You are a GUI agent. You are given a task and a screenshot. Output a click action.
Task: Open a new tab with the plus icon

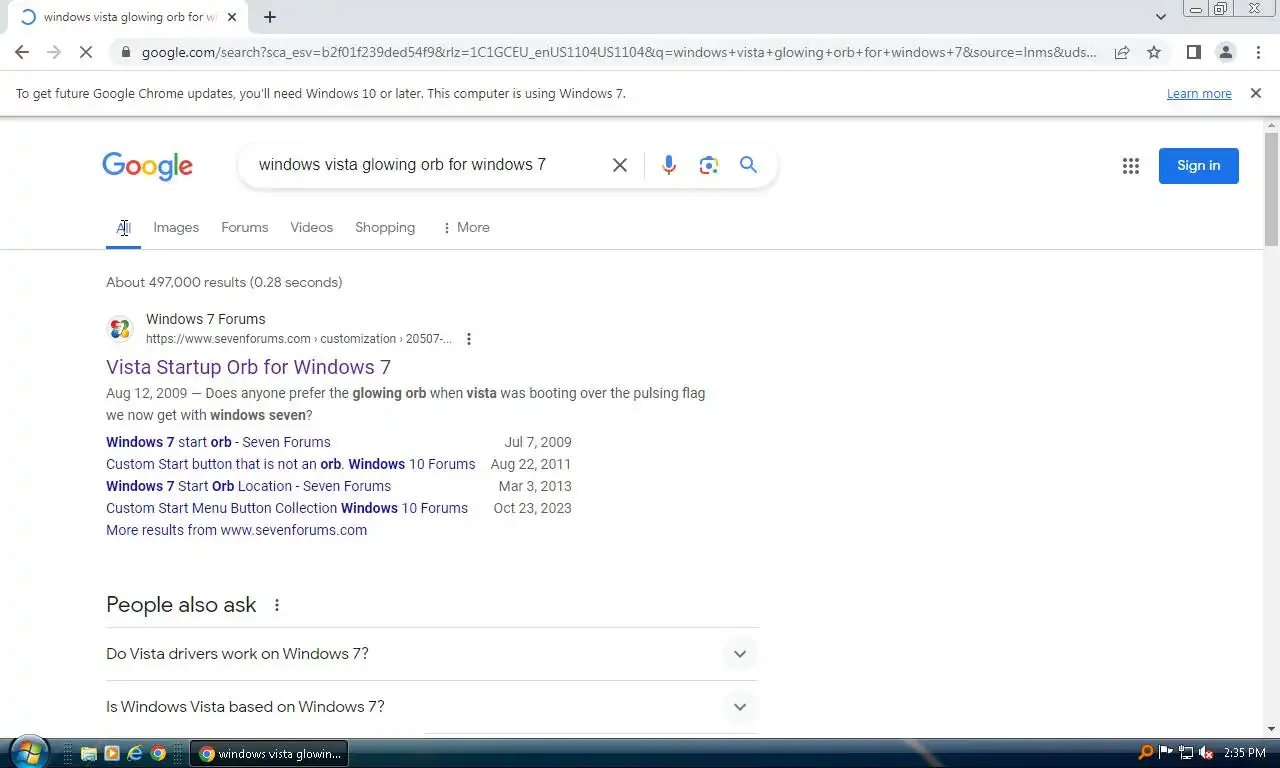pyautogui.click(x=270, y=17)
